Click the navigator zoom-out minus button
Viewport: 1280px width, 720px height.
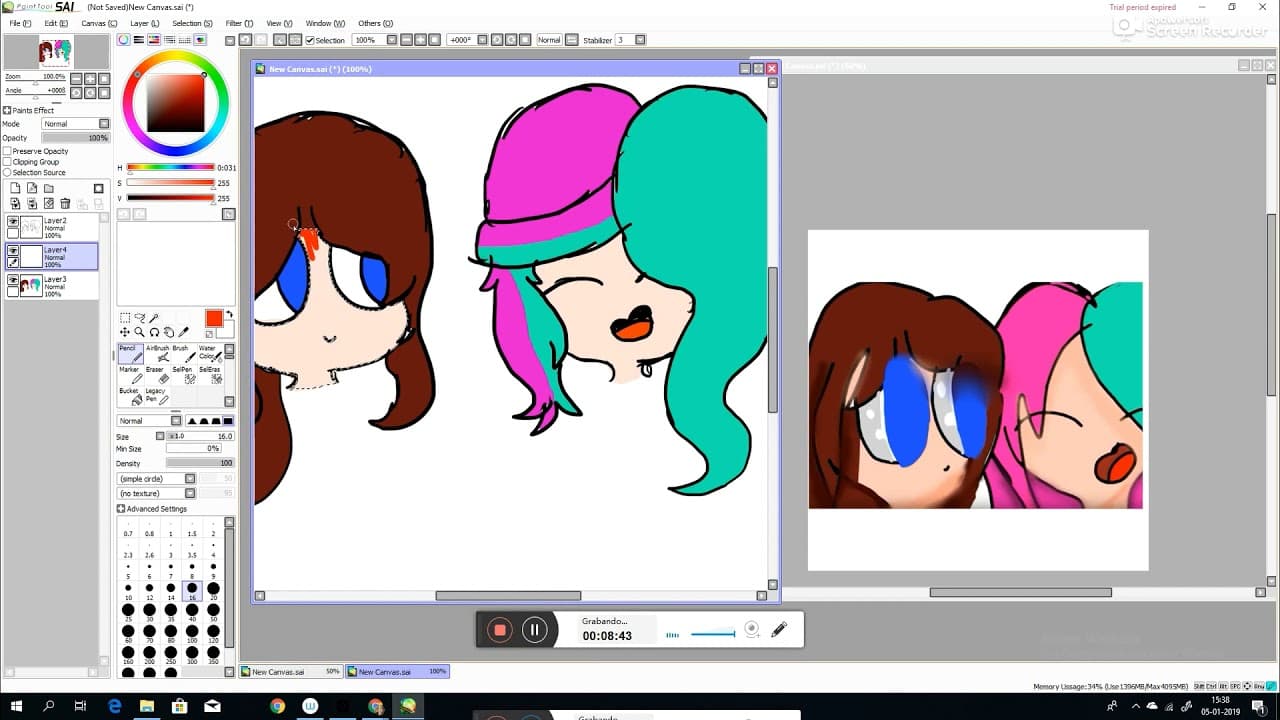76,78
